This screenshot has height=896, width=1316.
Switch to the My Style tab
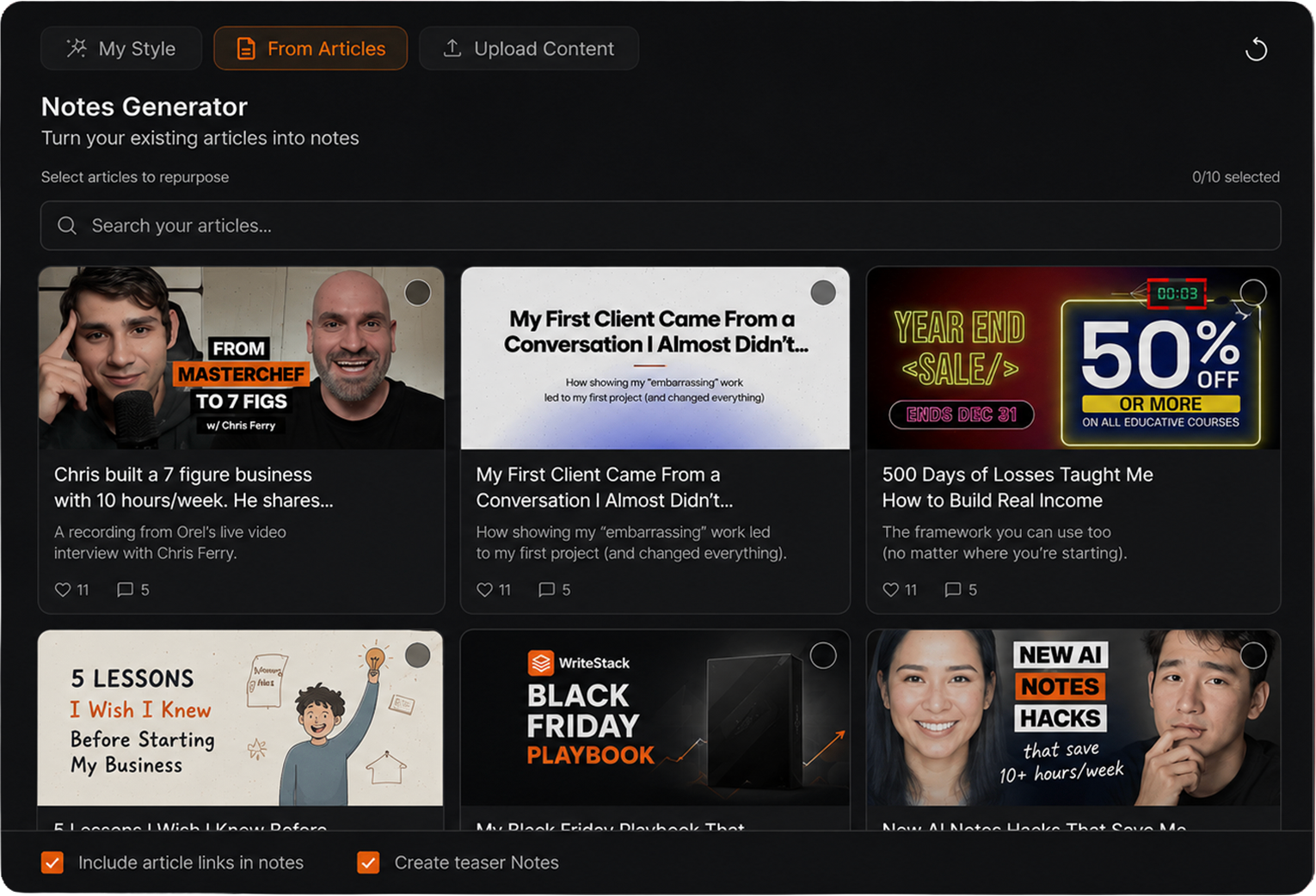[x=121, y=48]
